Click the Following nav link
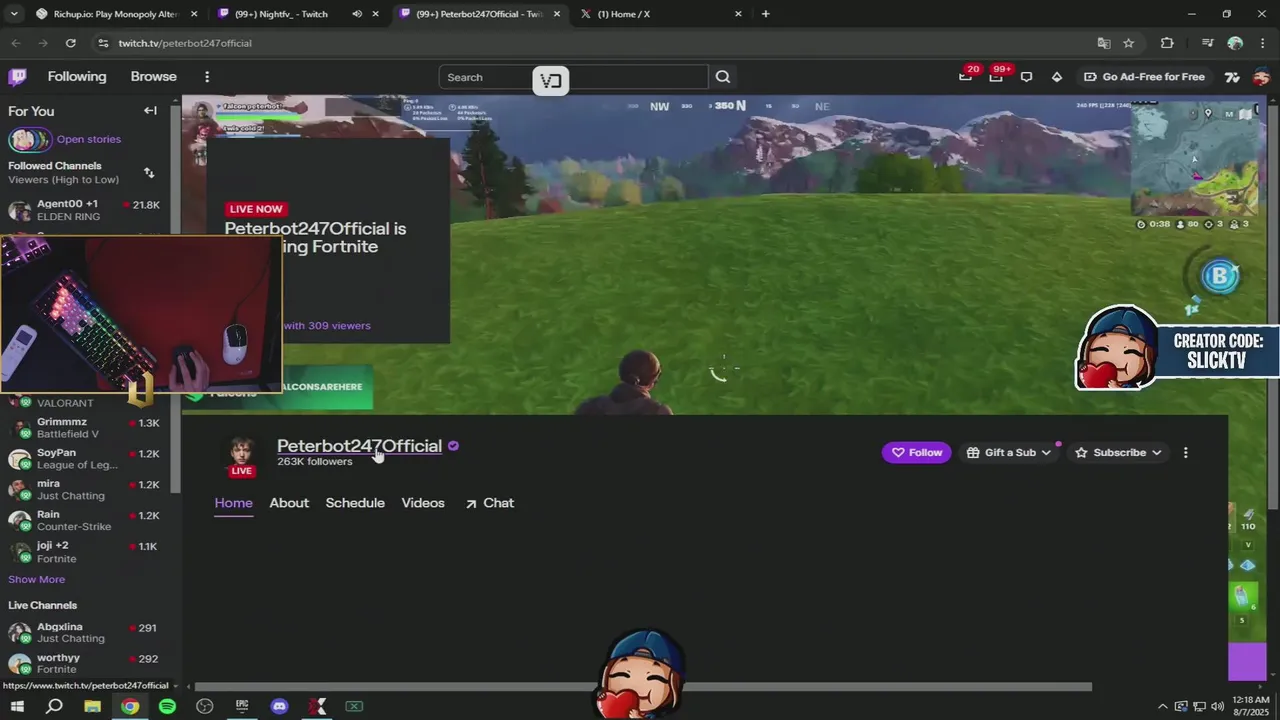 point(77,77)
